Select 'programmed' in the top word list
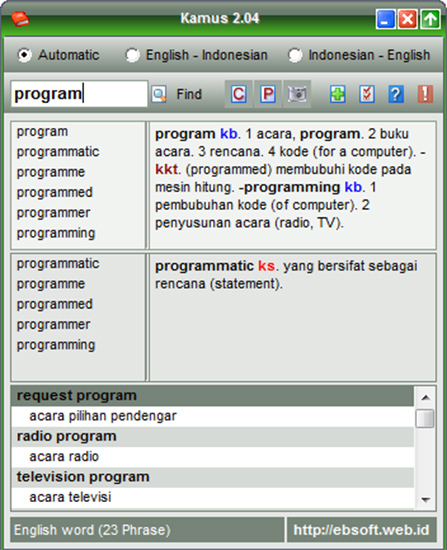 tap(55, 193)
